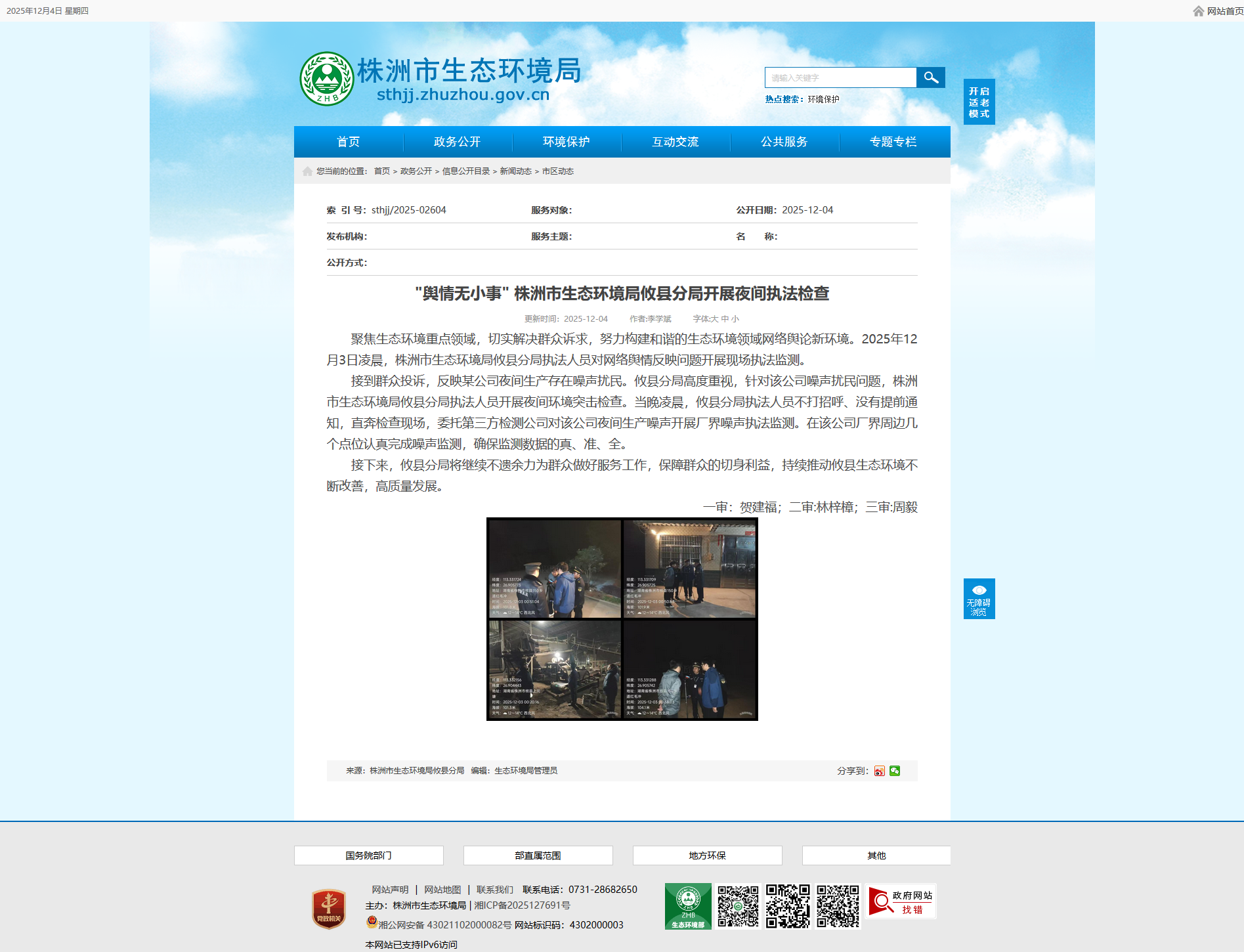Toggle 无障碍浏览 accessibility browsing
The height and width of the screenshot is (952, 1244).
tap(979, 599)
